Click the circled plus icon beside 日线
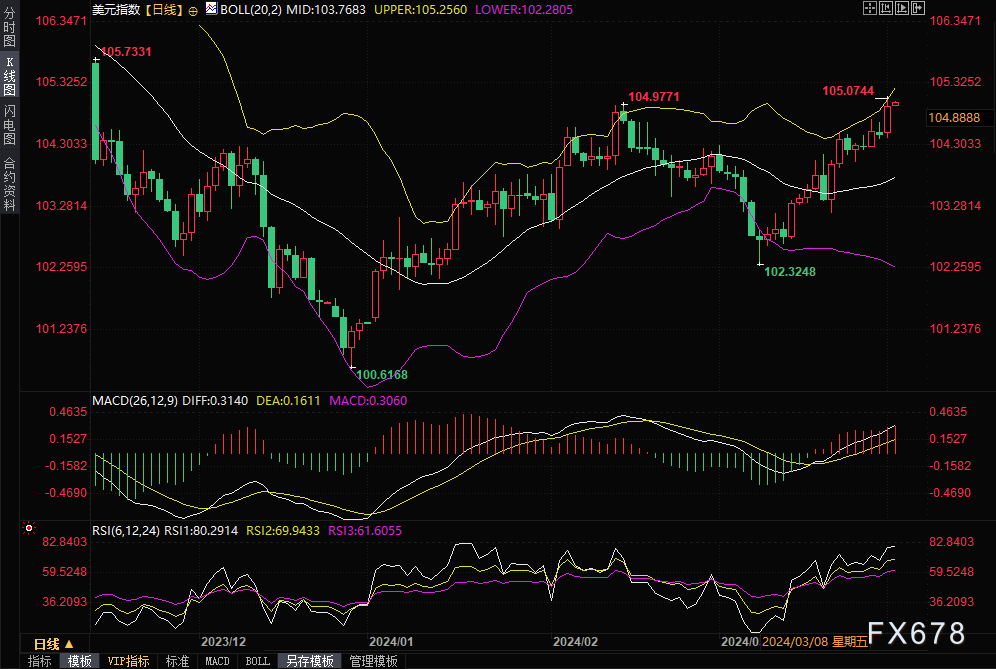996x669 pixels. point(193,10)
